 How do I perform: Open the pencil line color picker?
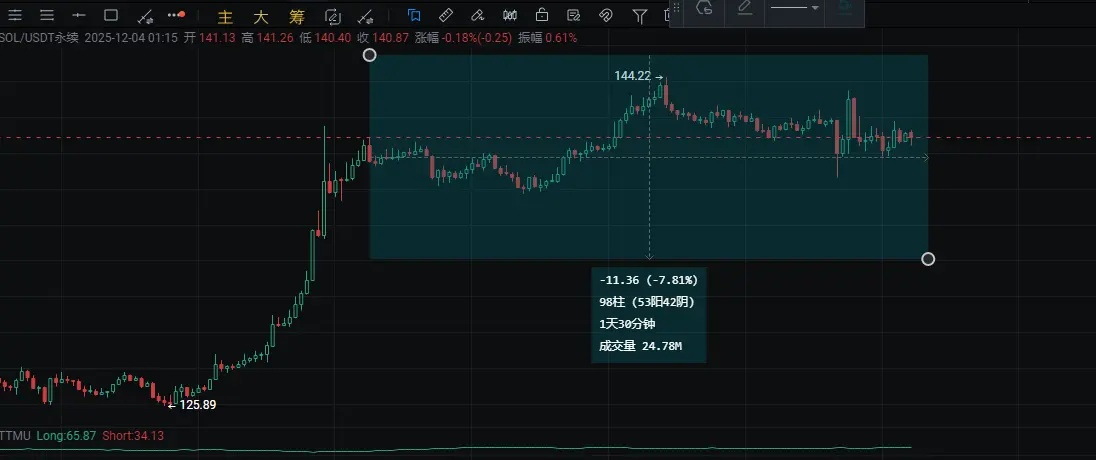(745, 8)
